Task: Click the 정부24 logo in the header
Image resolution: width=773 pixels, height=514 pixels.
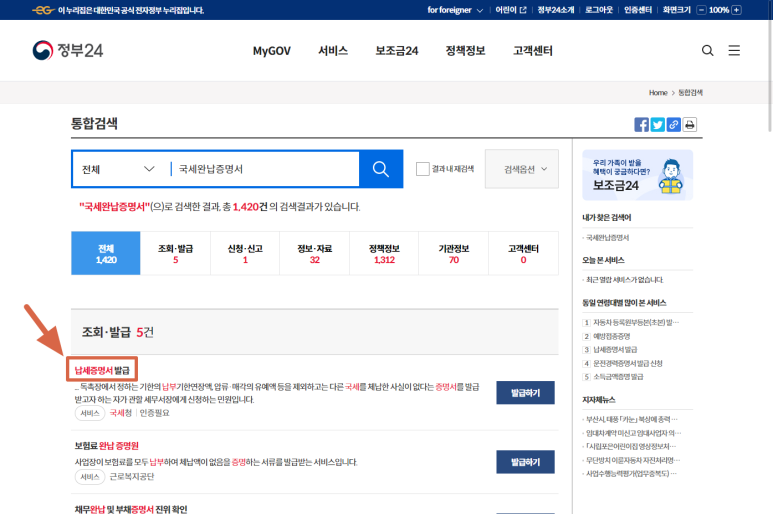Action: coord(68,50)
